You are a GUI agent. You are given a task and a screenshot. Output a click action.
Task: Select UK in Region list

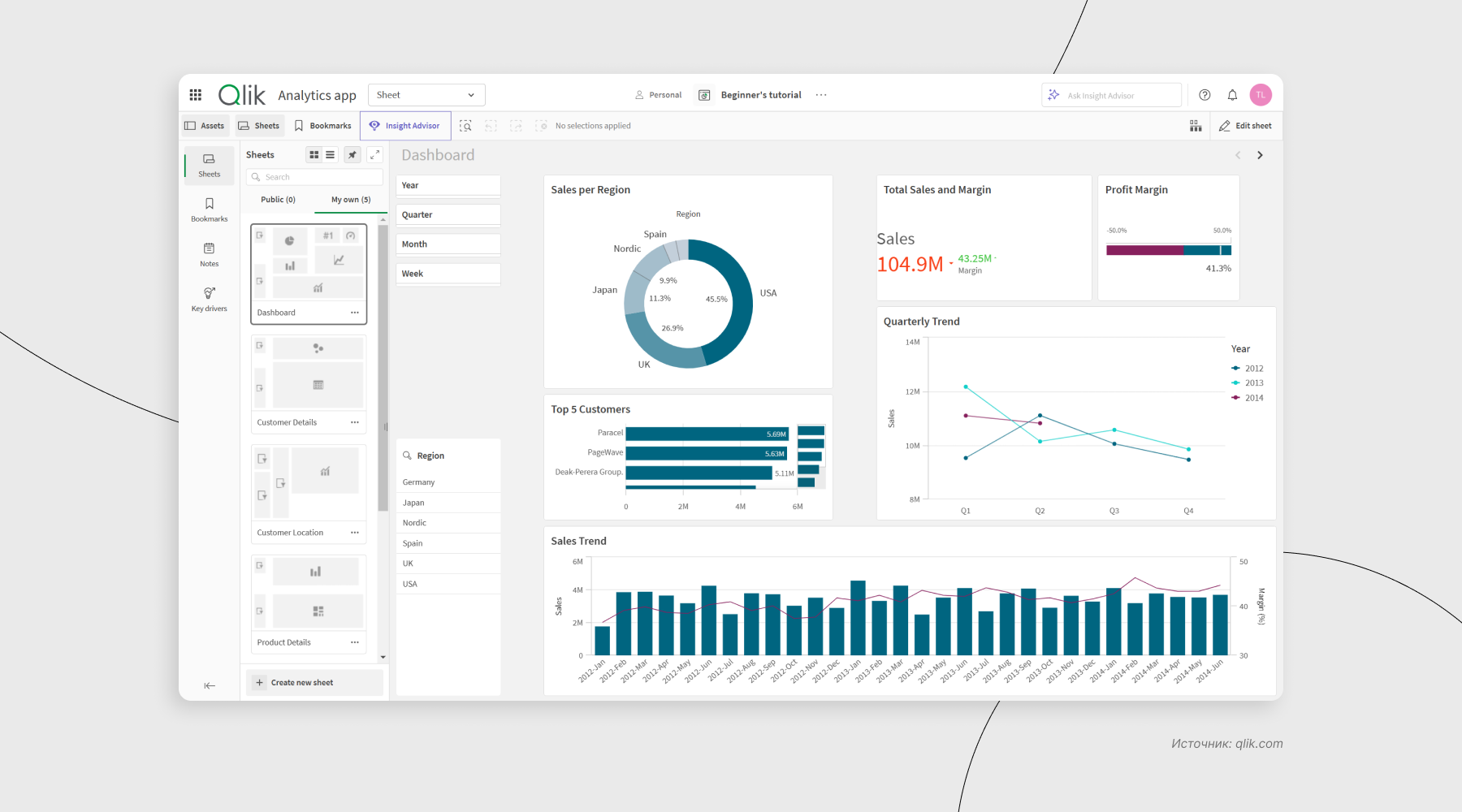click(x=448, y=564)
